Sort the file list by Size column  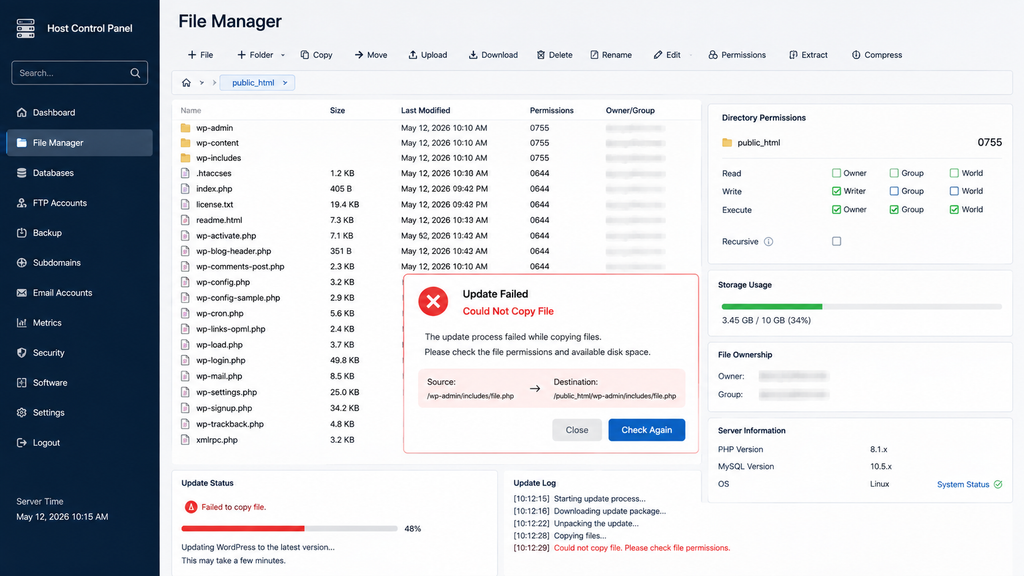[338, 110]
